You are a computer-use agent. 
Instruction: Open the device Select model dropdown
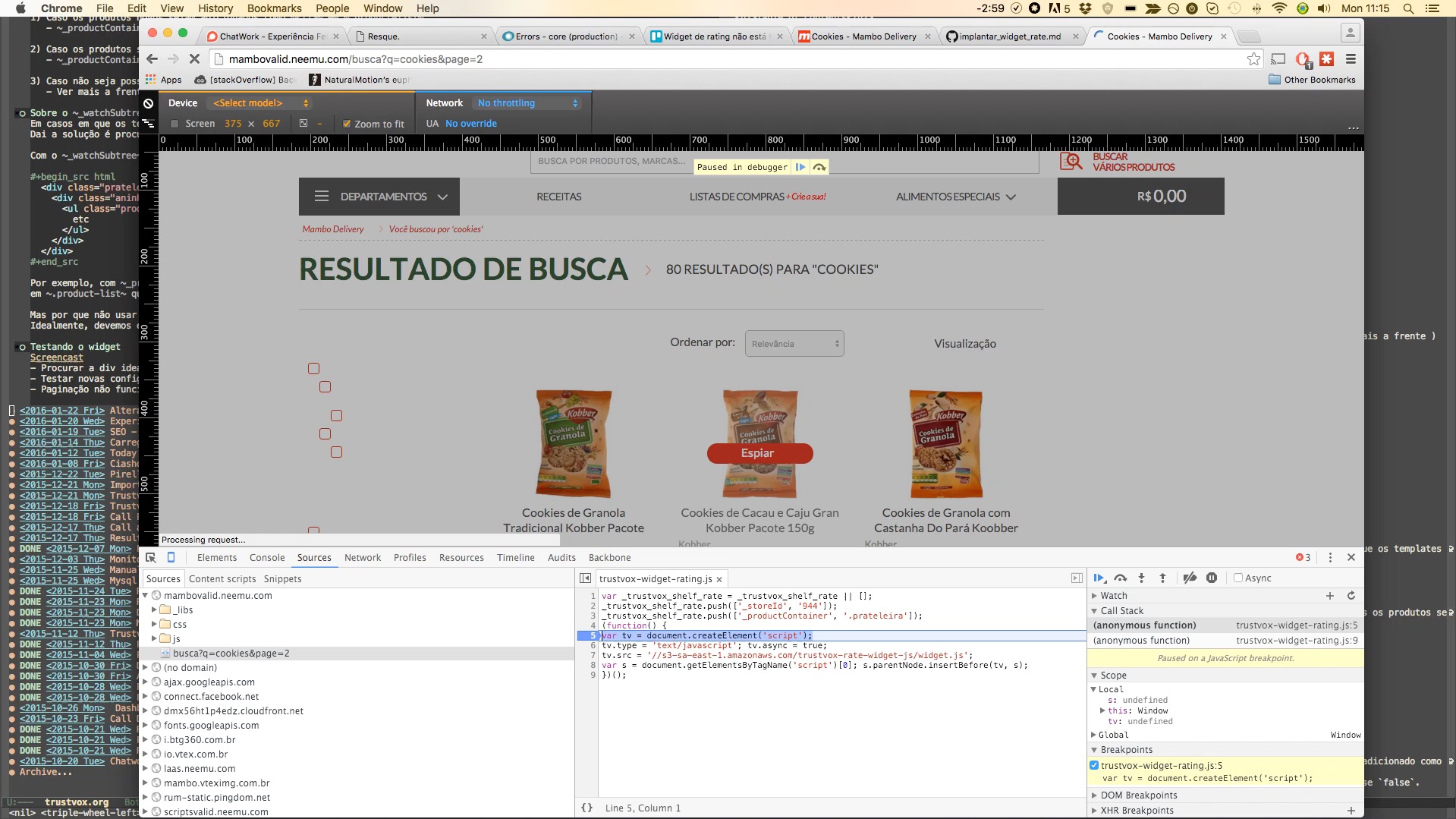(261, 103)
